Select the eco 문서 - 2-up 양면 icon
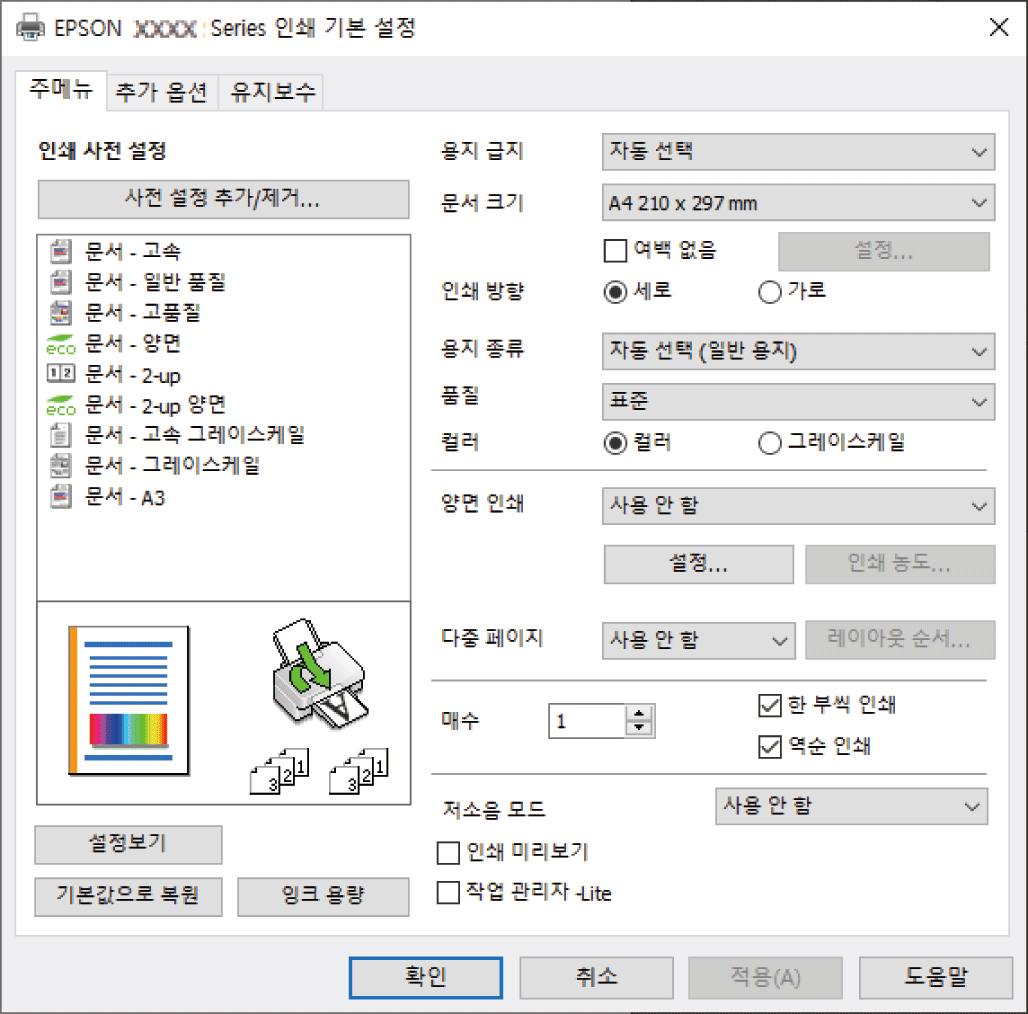The height and width of the screenshot is (1014, 1028). click(61, 406)
